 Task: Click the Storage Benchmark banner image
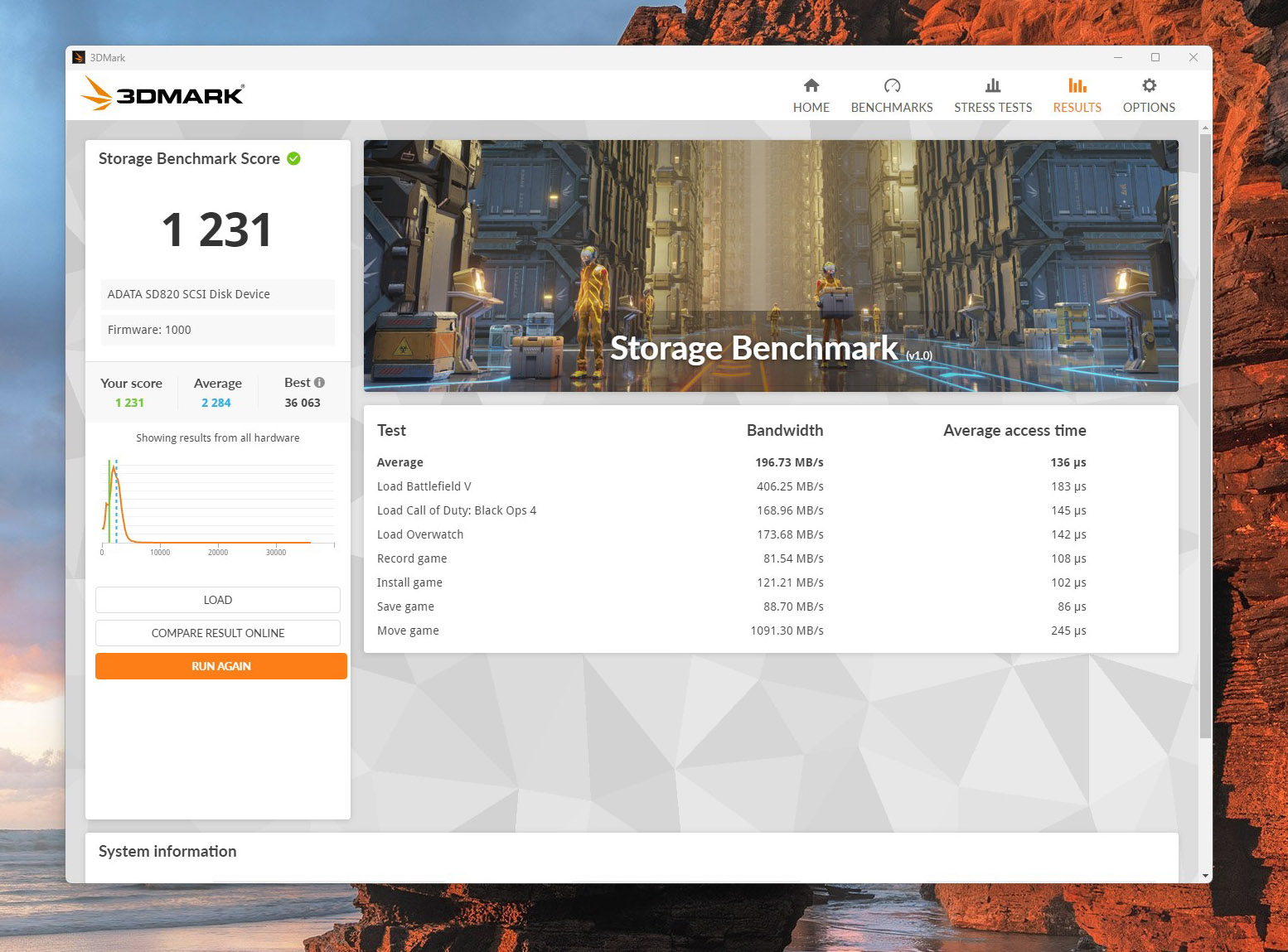click(x=771, y=265)
